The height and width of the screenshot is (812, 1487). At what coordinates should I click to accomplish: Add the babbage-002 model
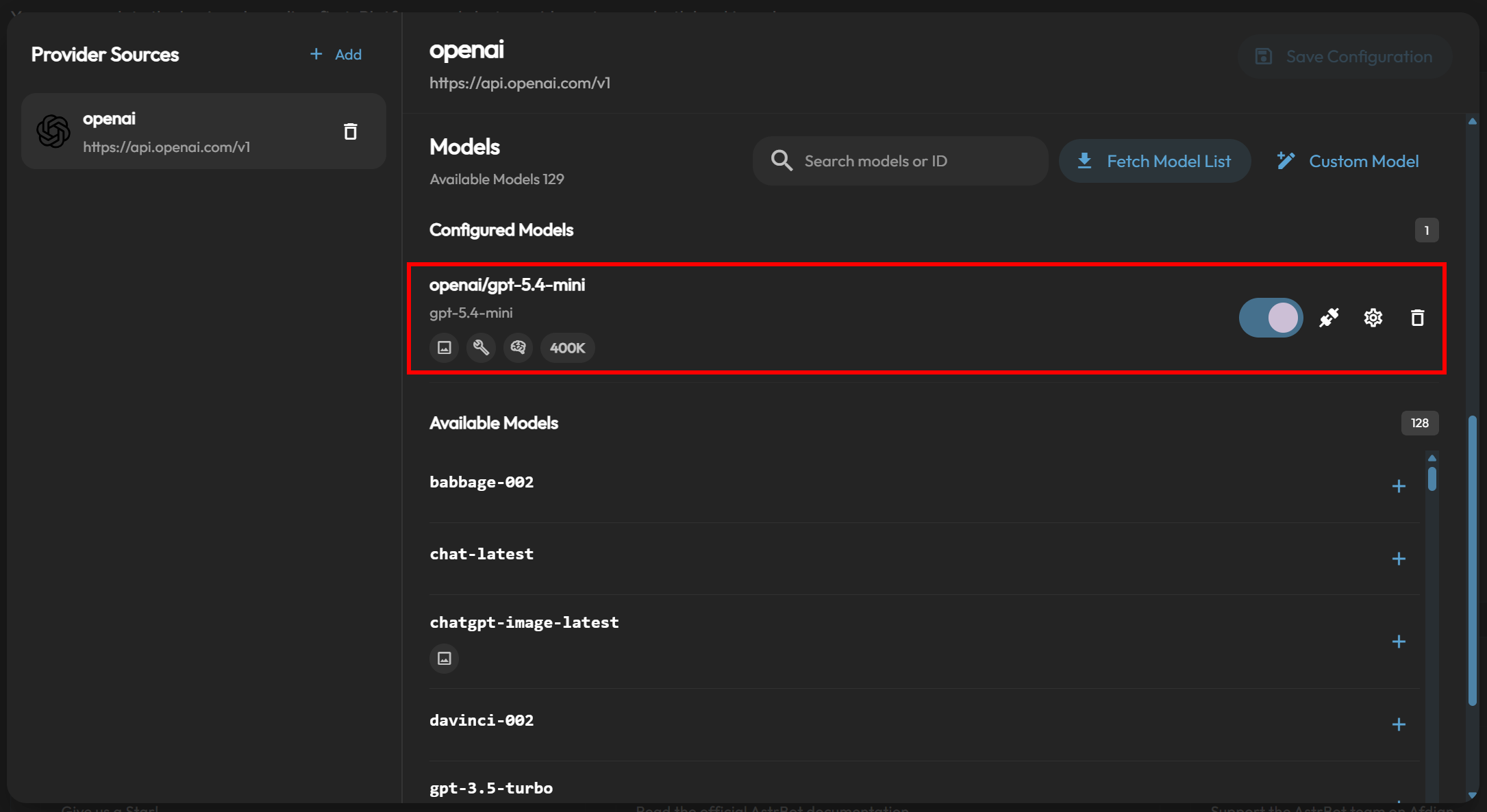(1399, 486)
